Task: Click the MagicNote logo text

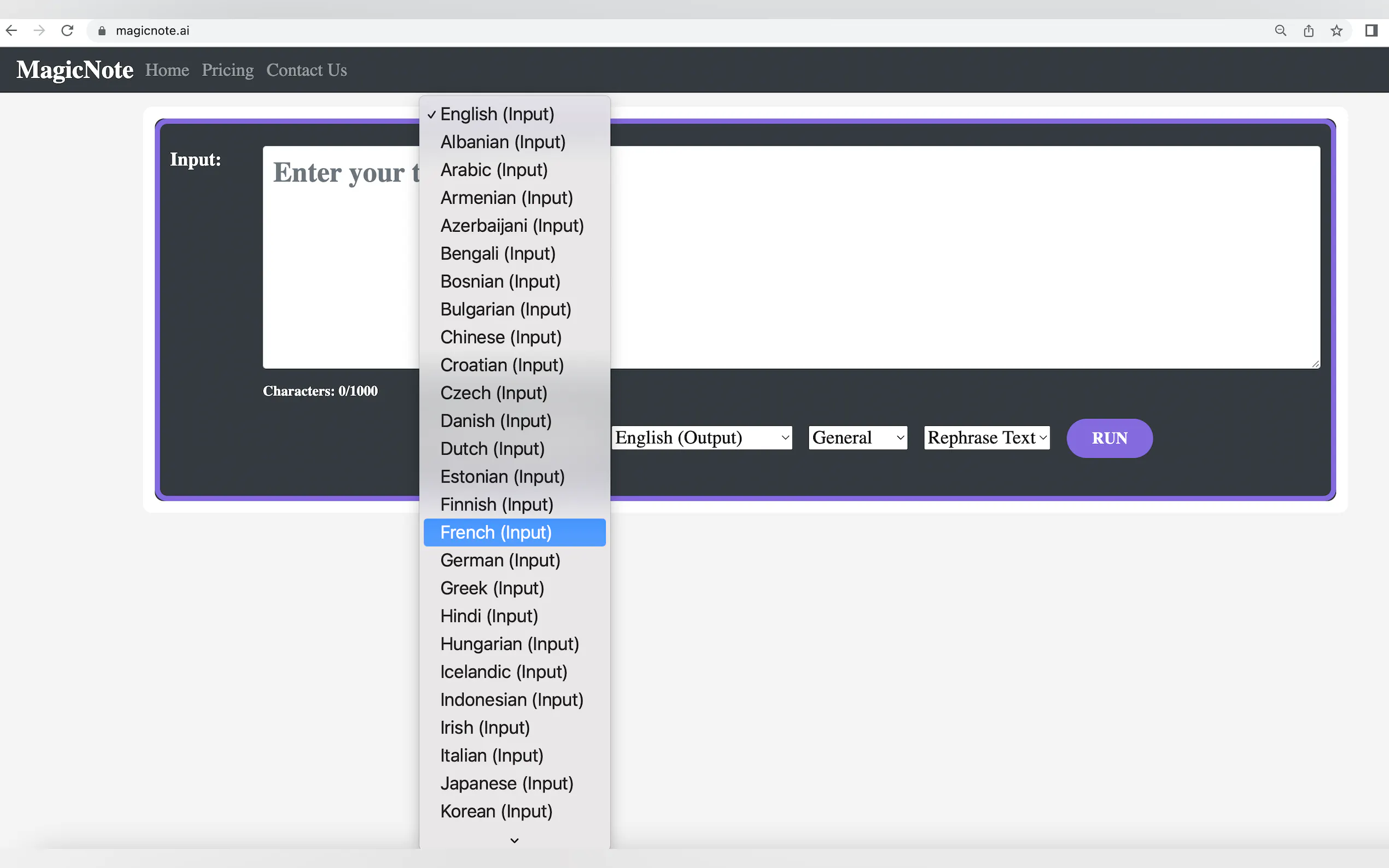Action: tap(75, 70)
